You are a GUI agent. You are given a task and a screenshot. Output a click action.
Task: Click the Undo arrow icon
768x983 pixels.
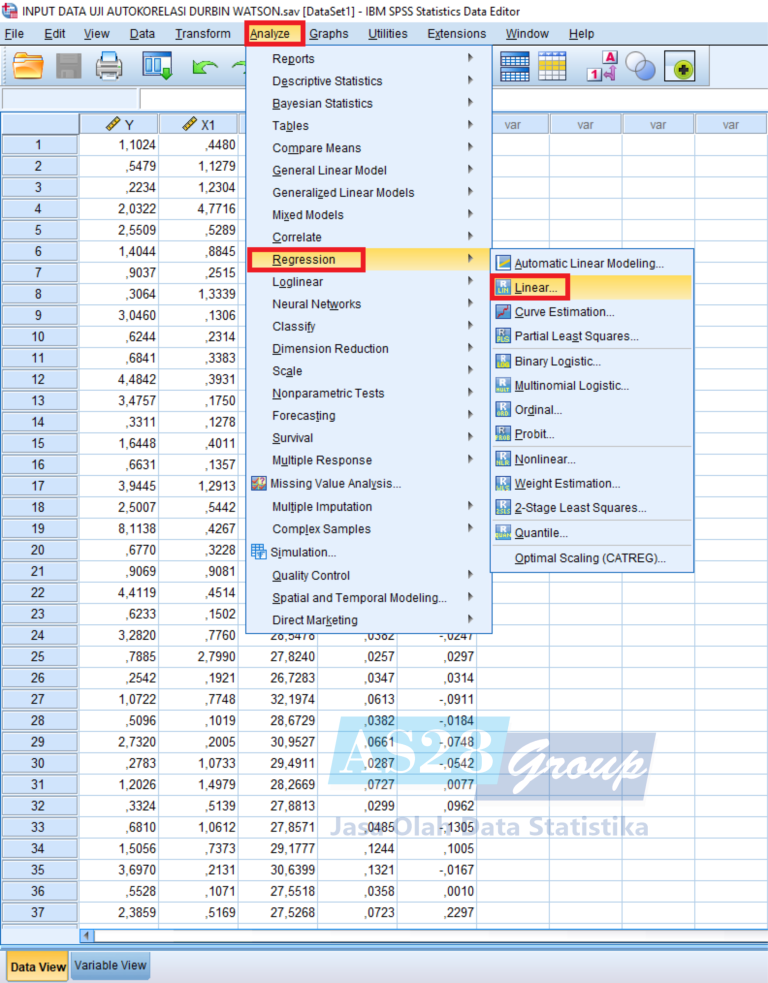(x=204, y=66)
